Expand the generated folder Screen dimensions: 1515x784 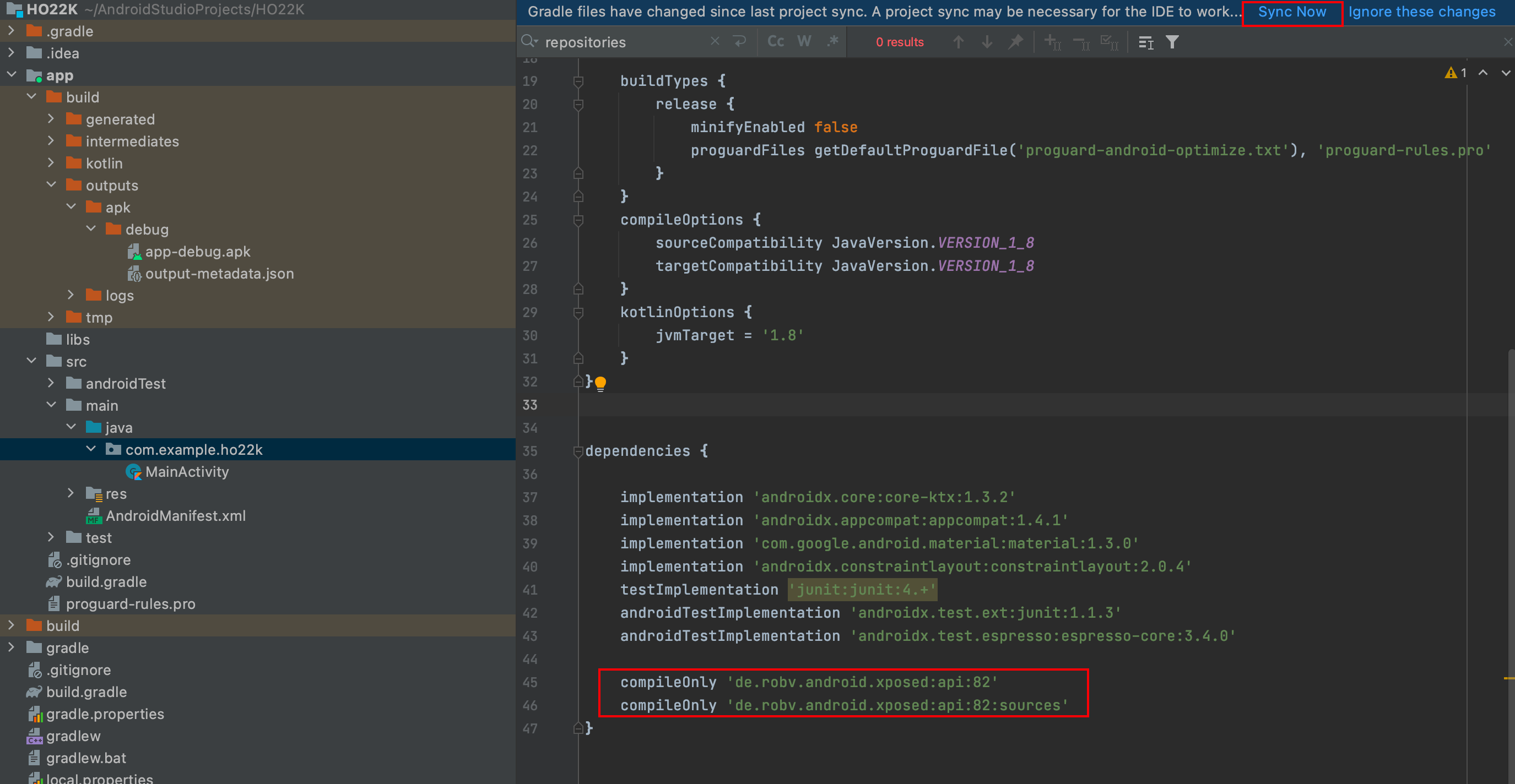[51, 119]
